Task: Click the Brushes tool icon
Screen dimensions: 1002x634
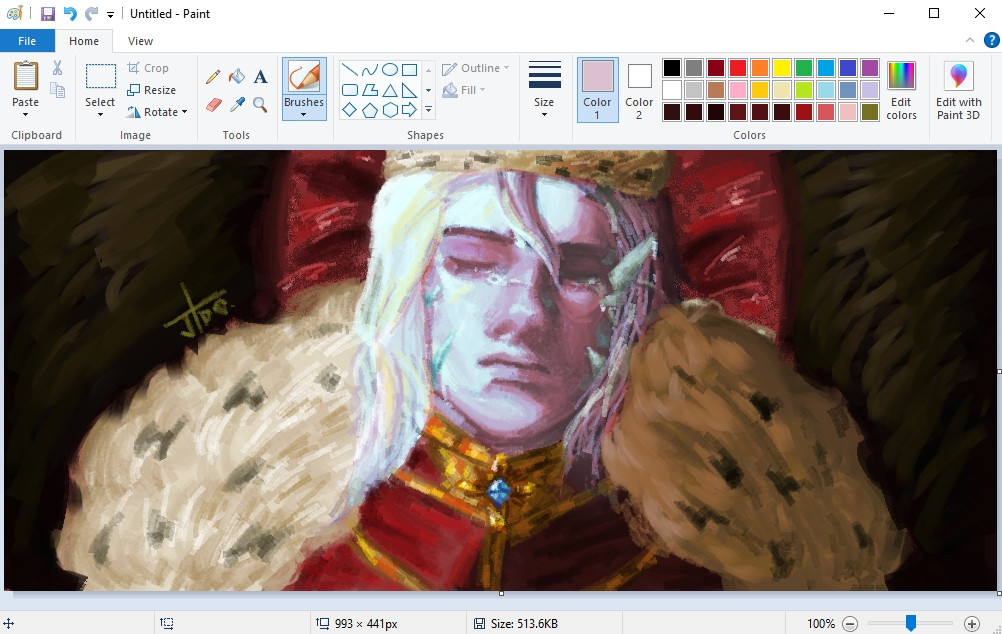Action: (304, 77)
